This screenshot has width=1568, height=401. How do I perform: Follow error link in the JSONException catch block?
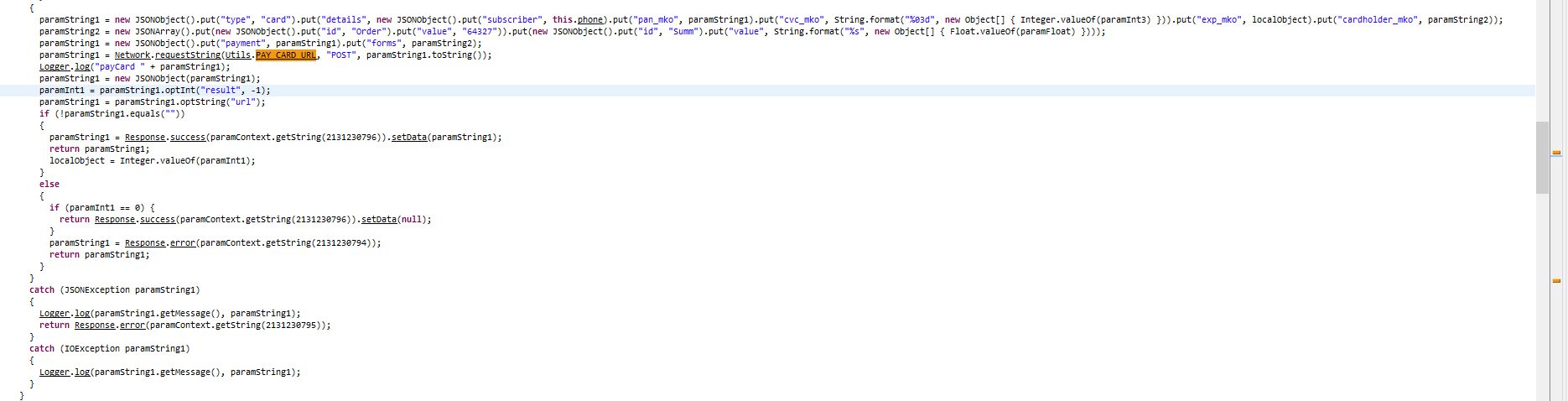click(x=132, y=325)
